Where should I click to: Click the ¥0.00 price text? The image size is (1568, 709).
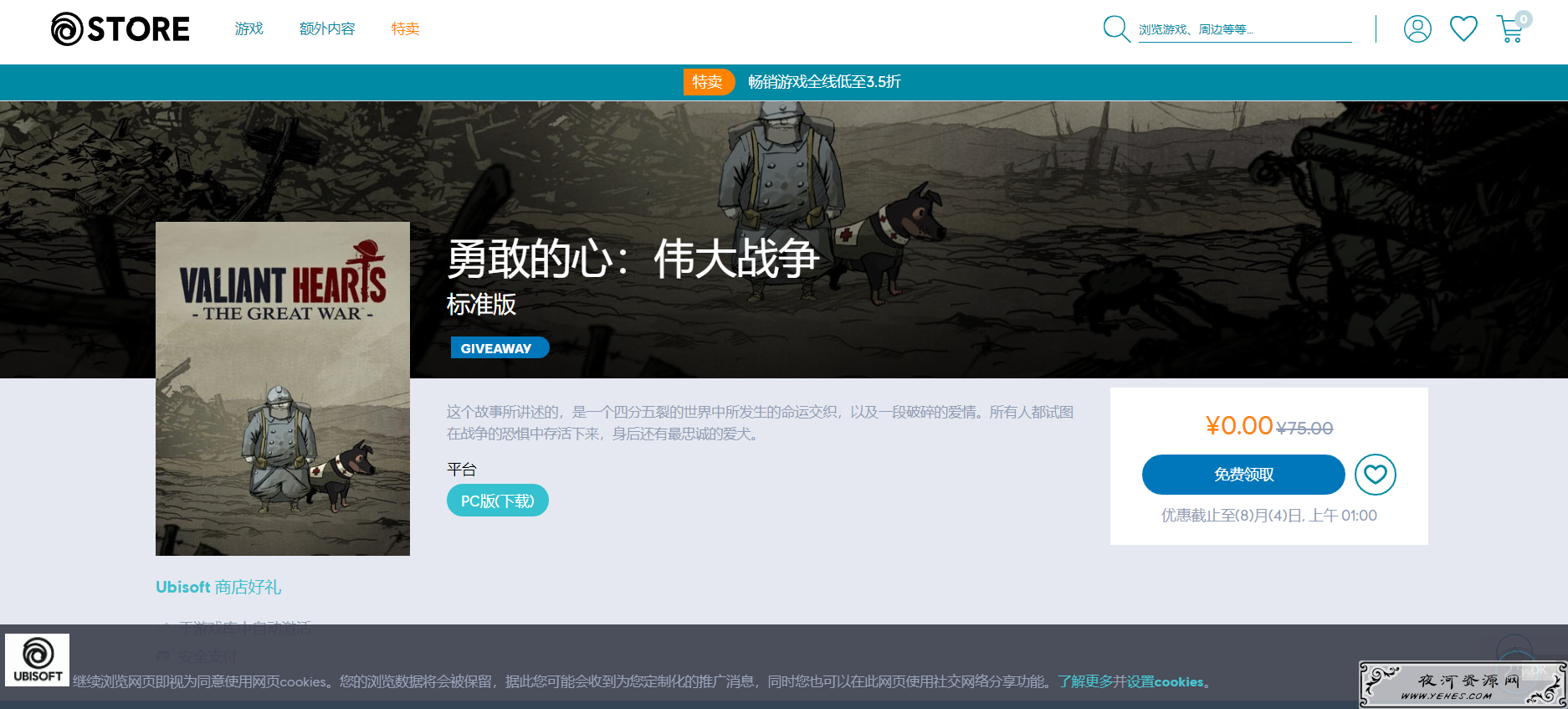coord(1239,426)
